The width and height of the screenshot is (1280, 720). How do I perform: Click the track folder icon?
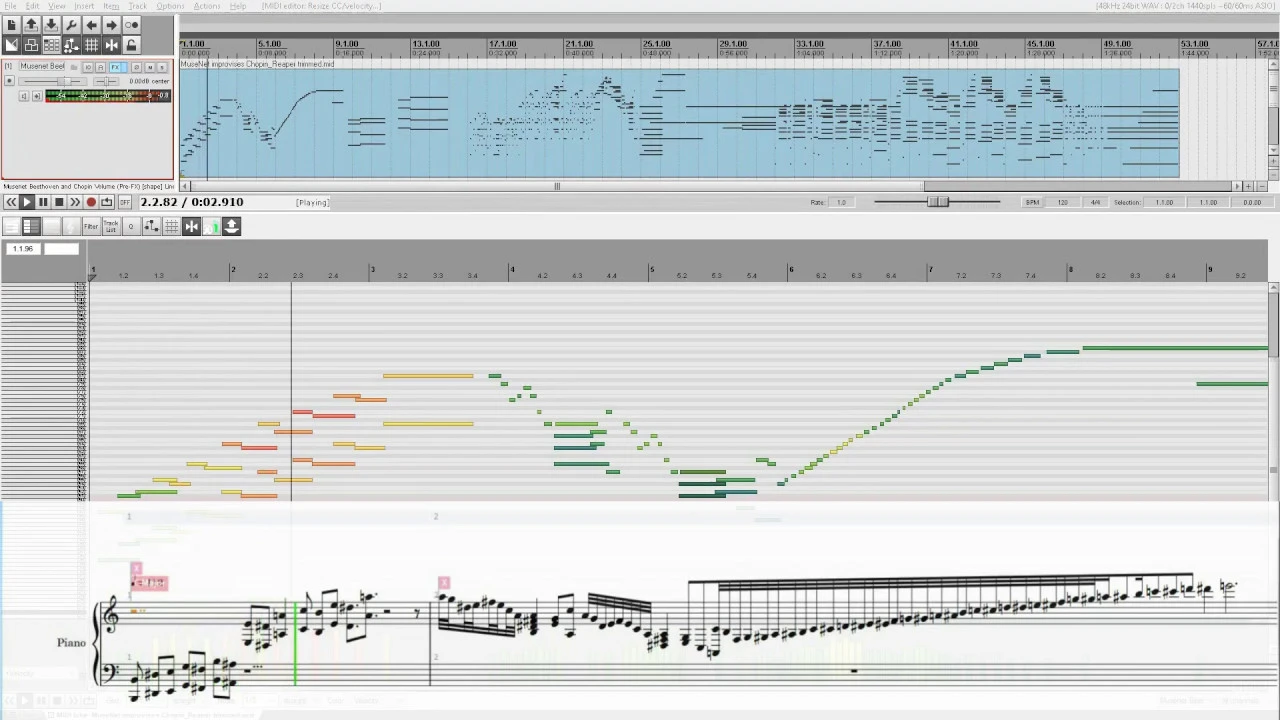click(x=74, y=67)
